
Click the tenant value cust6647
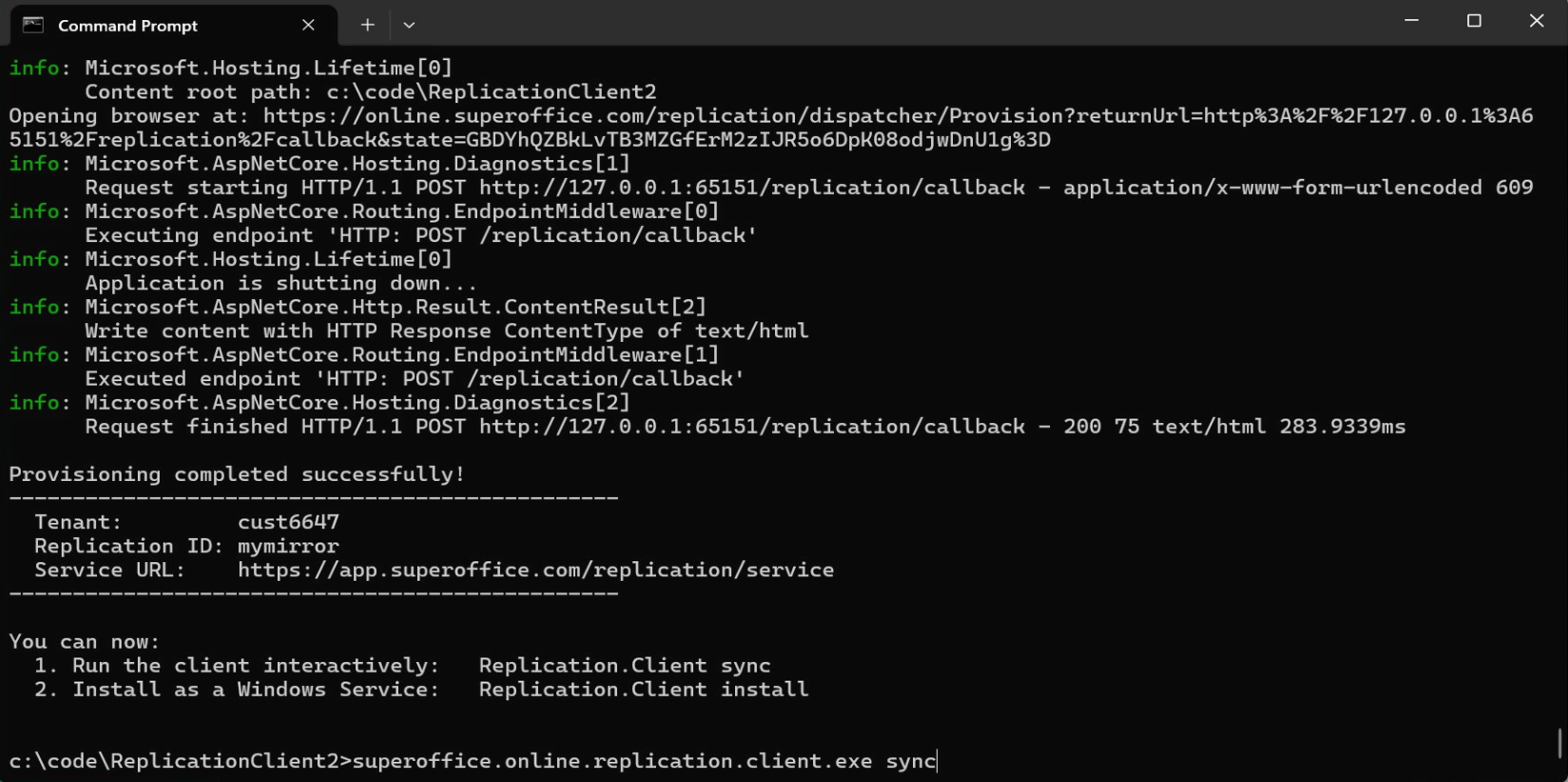pyautogui.click(x=288, y=522)
